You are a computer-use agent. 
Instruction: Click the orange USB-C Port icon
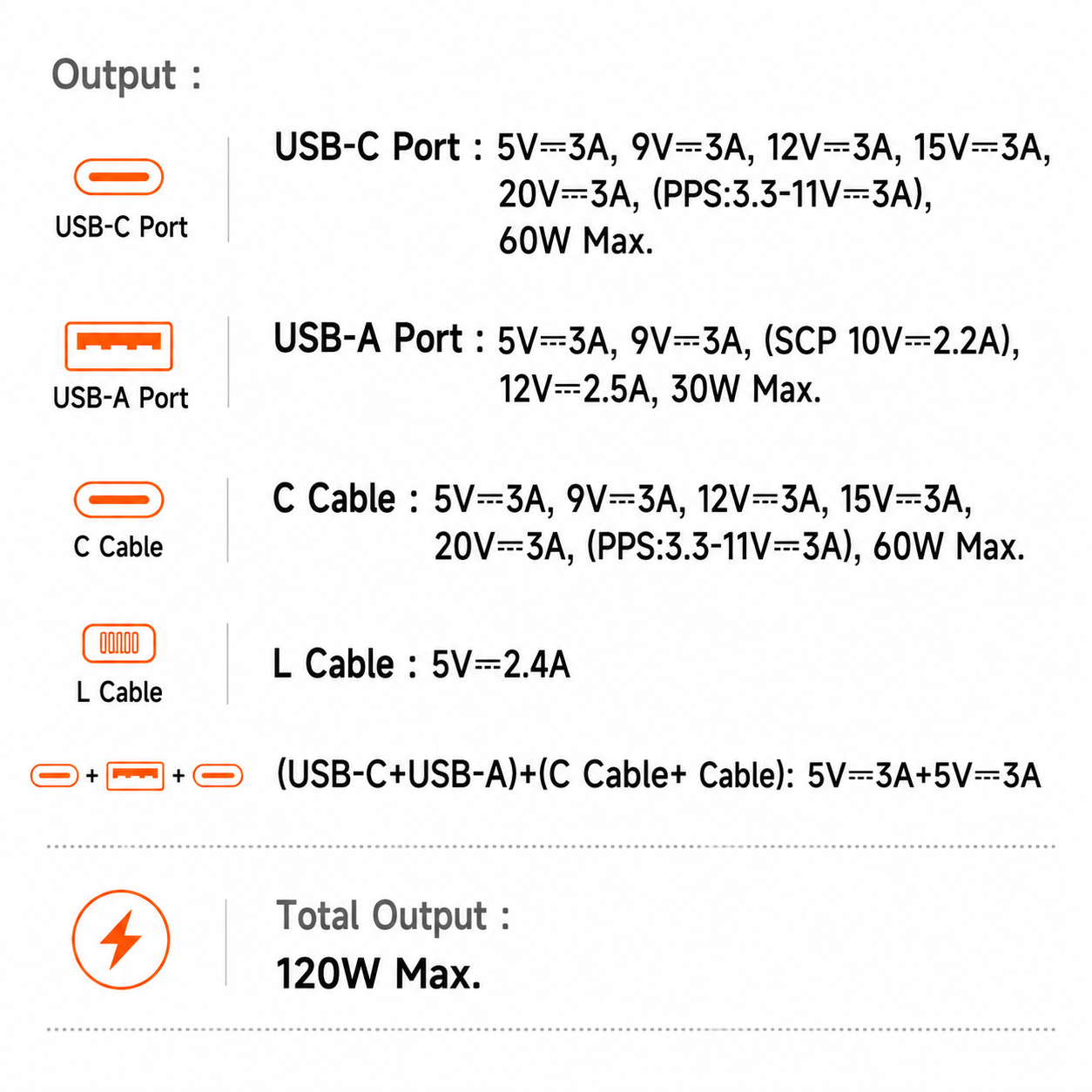[118, 177]
